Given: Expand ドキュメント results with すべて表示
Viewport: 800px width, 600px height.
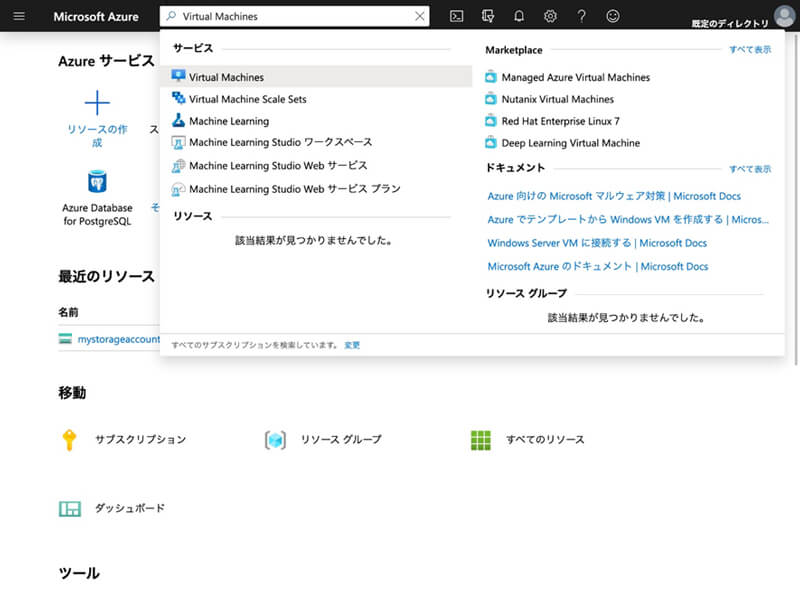Looking at the screenshot, I should click(750, 168).
